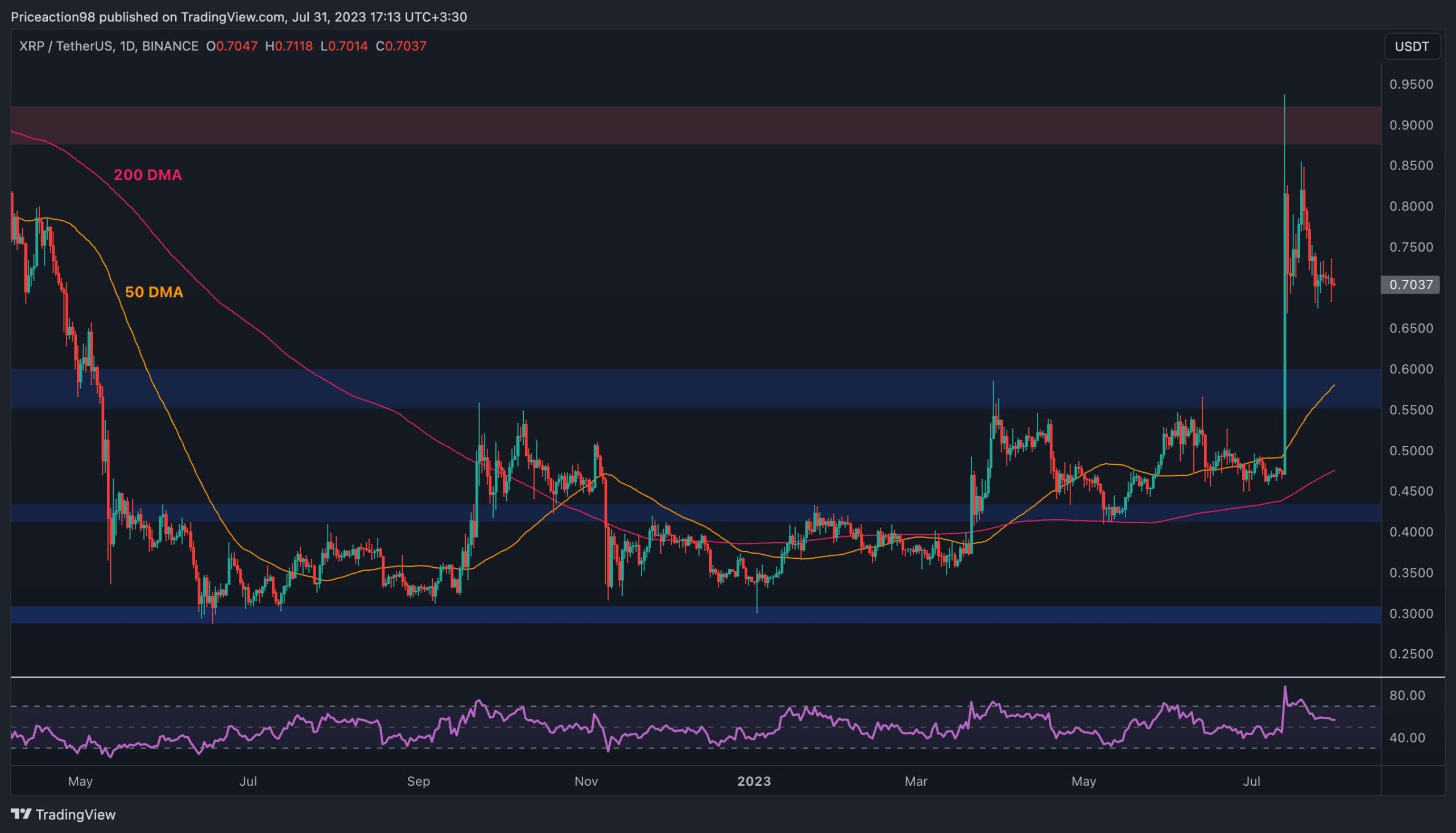The height and width of the screenshot is (833, 1456).
Task: Click the 0.5500 price axis label
Action: (1412, 410)
